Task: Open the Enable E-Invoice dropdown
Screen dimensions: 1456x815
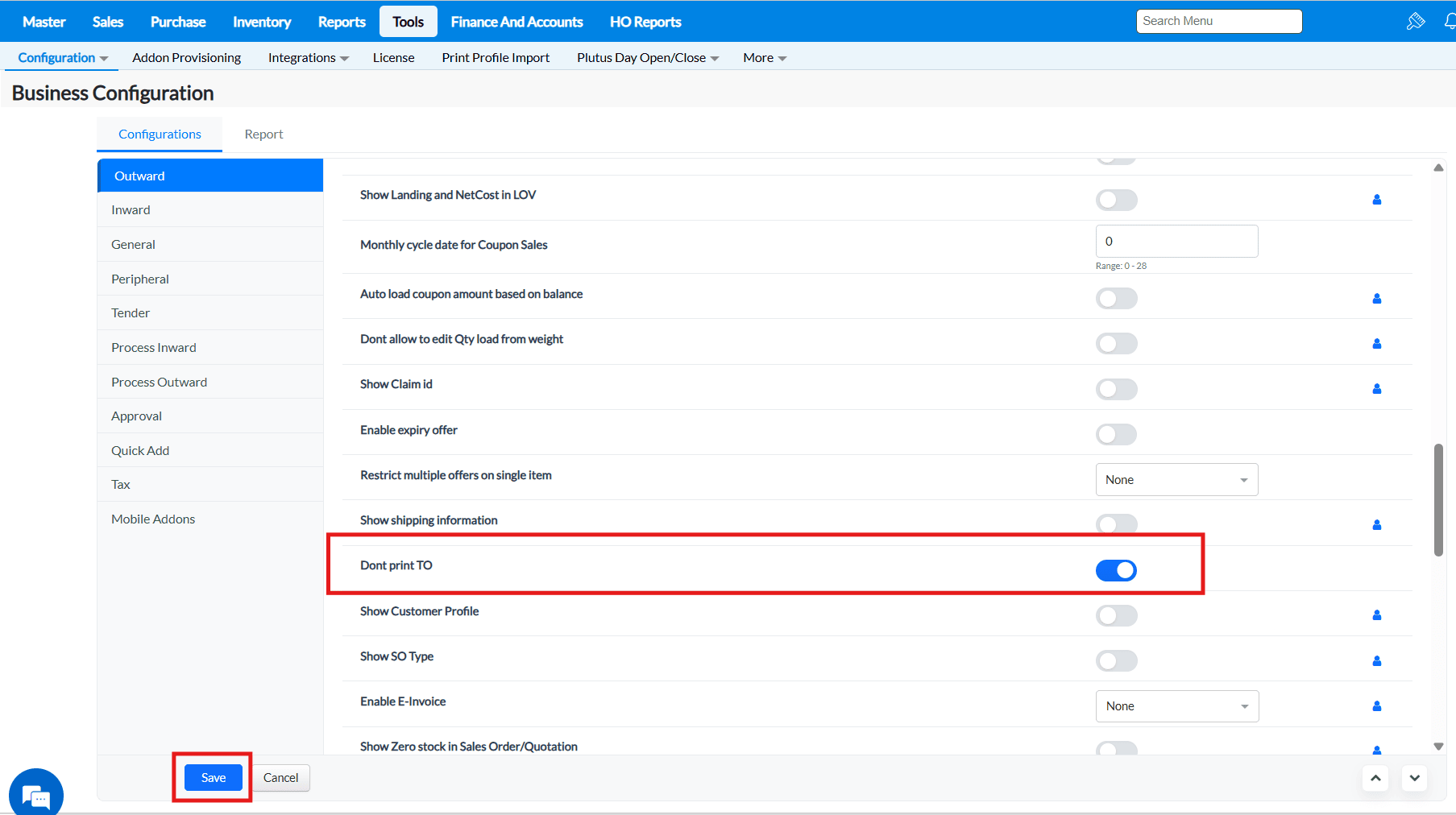Action: point(1176,706)
